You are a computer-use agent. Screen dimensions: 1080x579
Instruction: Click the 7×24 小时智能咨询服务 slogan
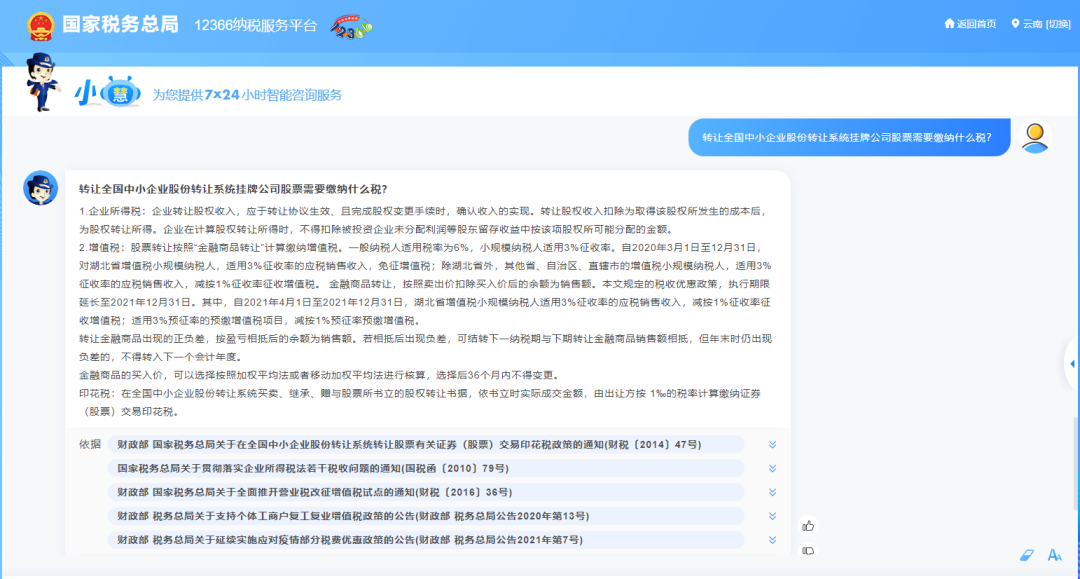tap(247, 95)
